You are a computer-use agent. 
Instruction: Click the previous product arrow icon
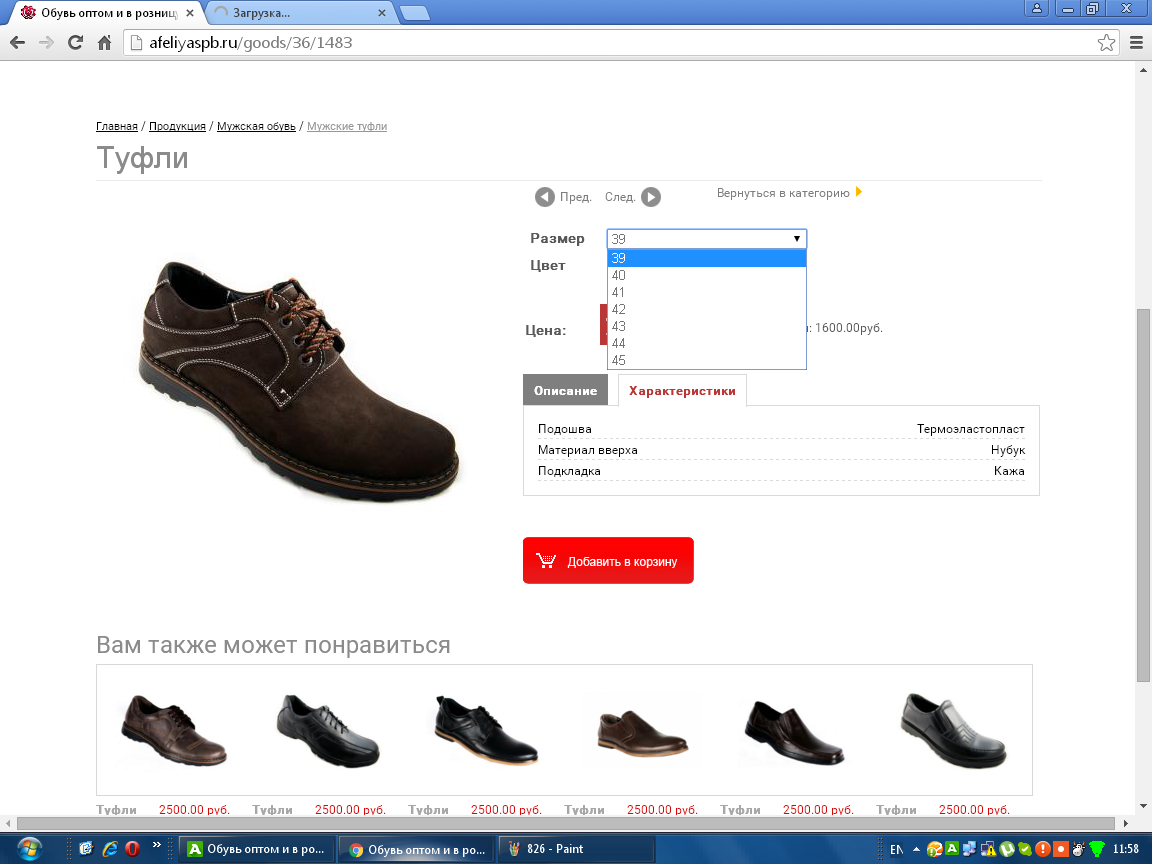[x=544, y=197]
